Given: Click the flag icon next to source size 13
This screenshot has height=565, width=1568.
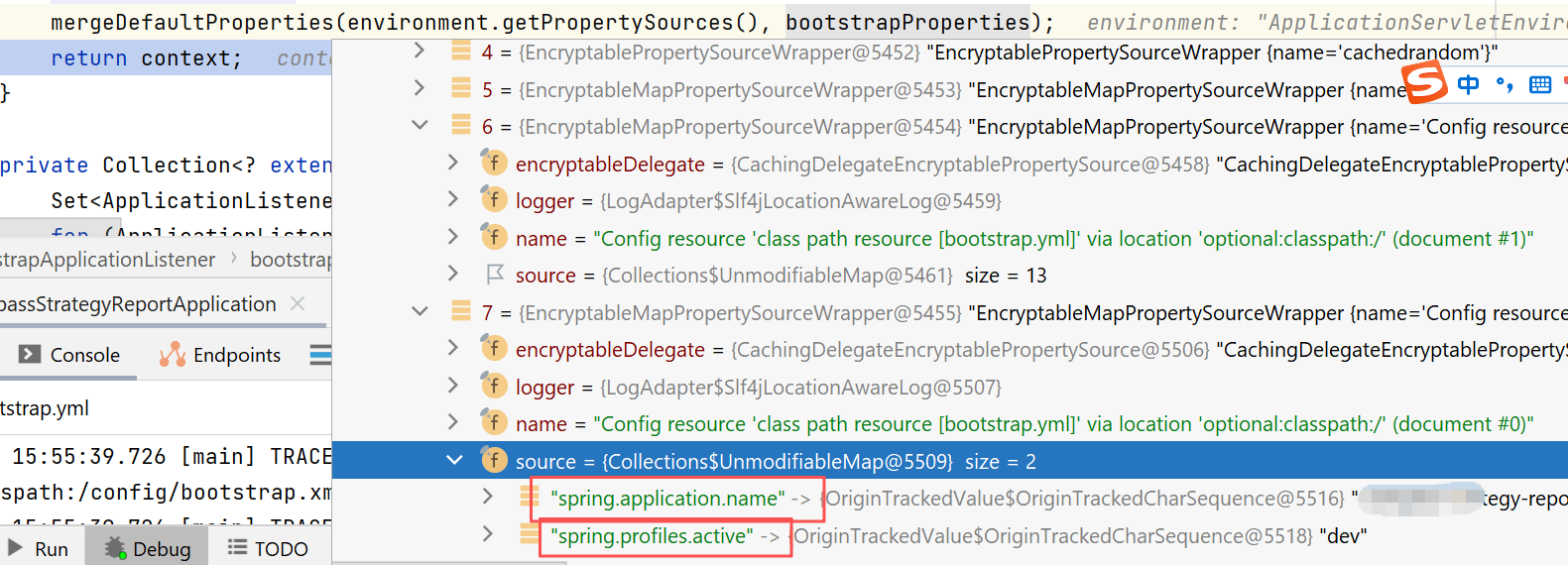Looking at the screenshot, I should tap(494, 275).
